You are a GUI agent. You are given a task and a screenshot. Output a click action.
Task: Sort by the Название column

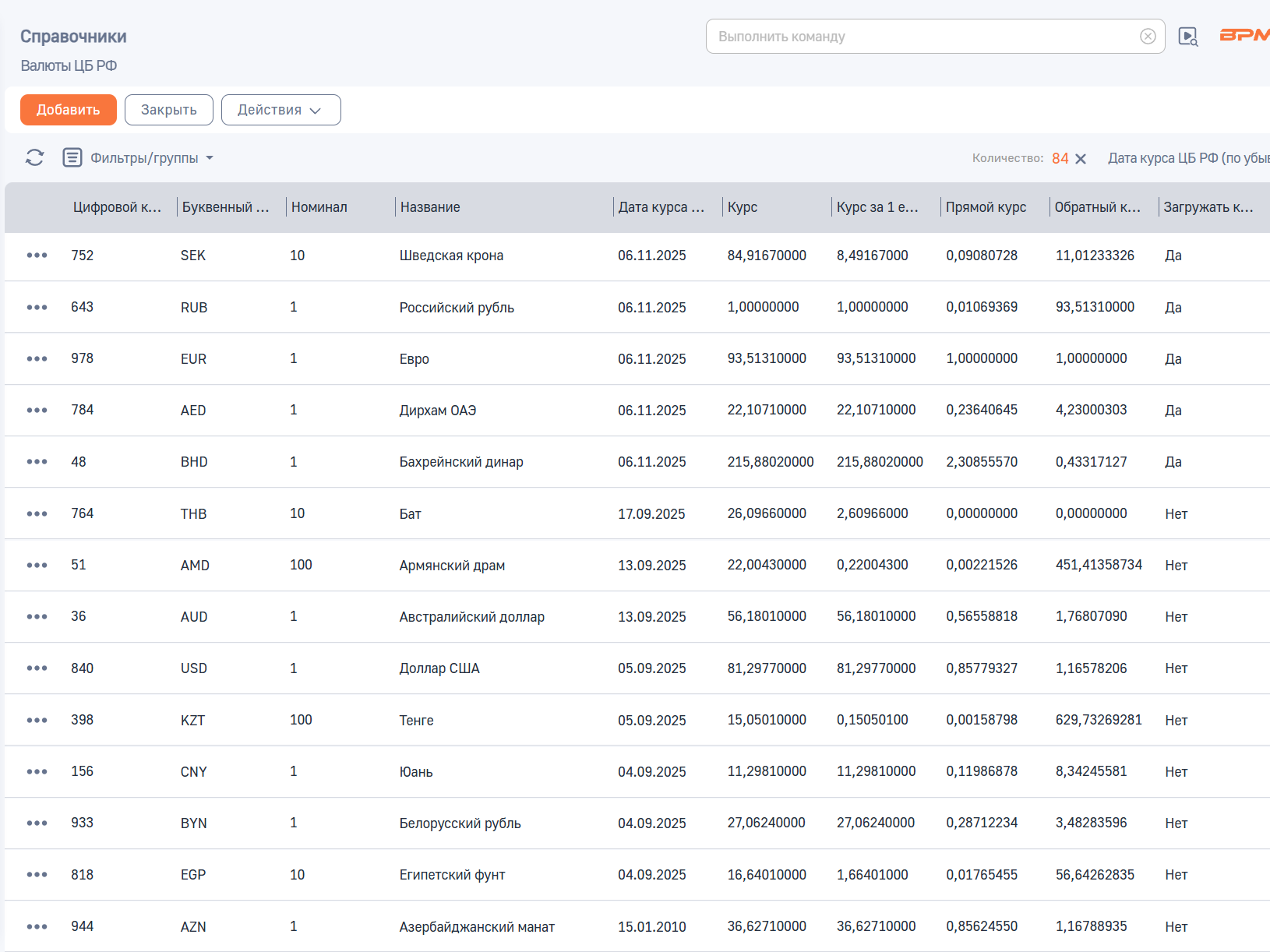click(430, 207)
